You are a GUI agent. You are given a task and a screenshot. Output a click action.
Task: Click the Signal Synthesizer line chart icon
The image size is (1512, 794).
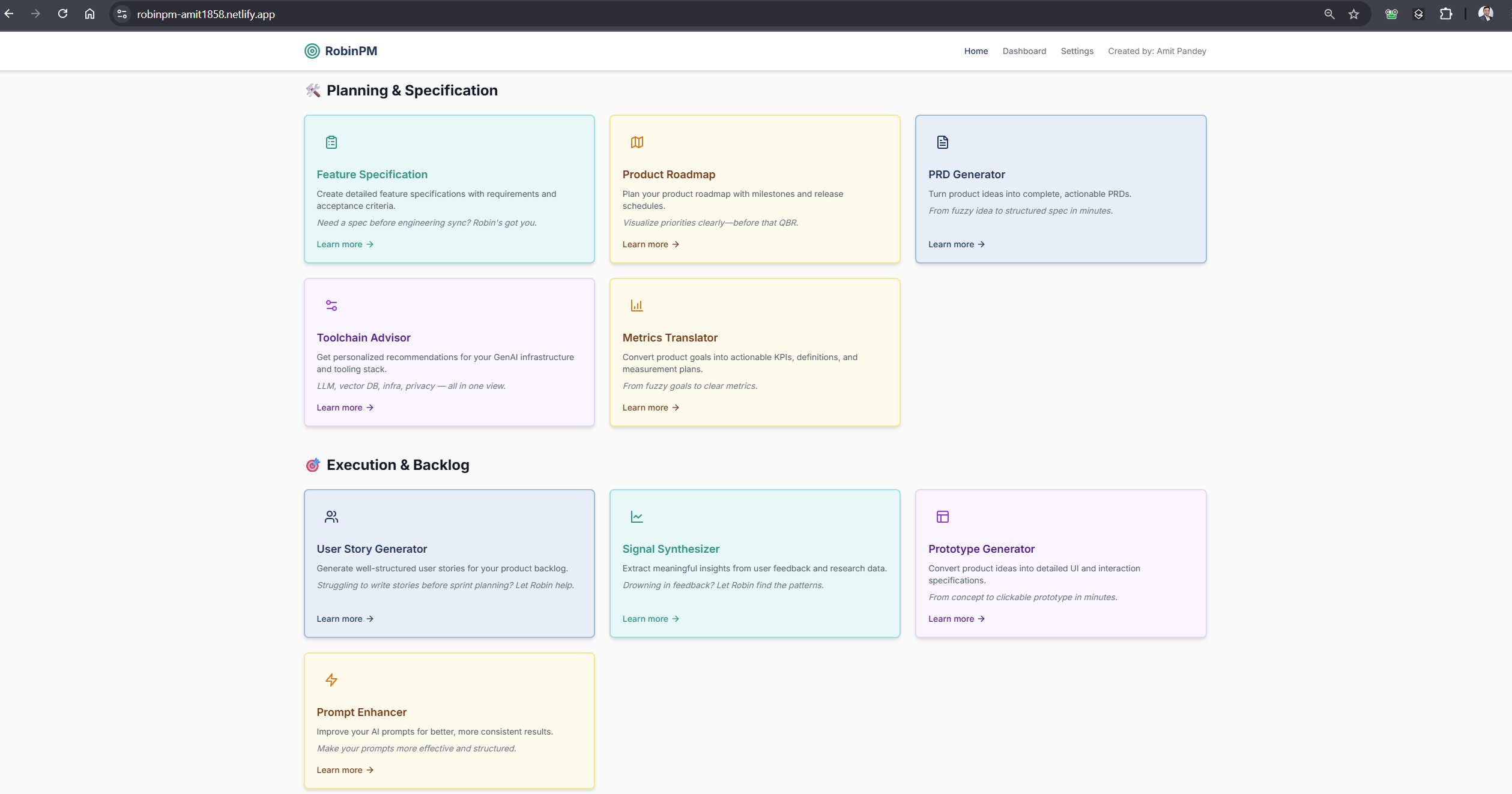(x=637, y=517)
